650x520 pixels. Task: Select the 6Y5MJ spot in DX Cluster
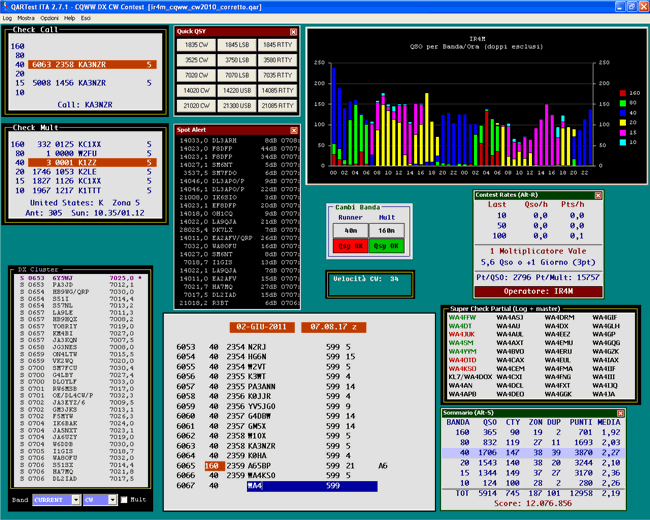click(x=81, y=278)
